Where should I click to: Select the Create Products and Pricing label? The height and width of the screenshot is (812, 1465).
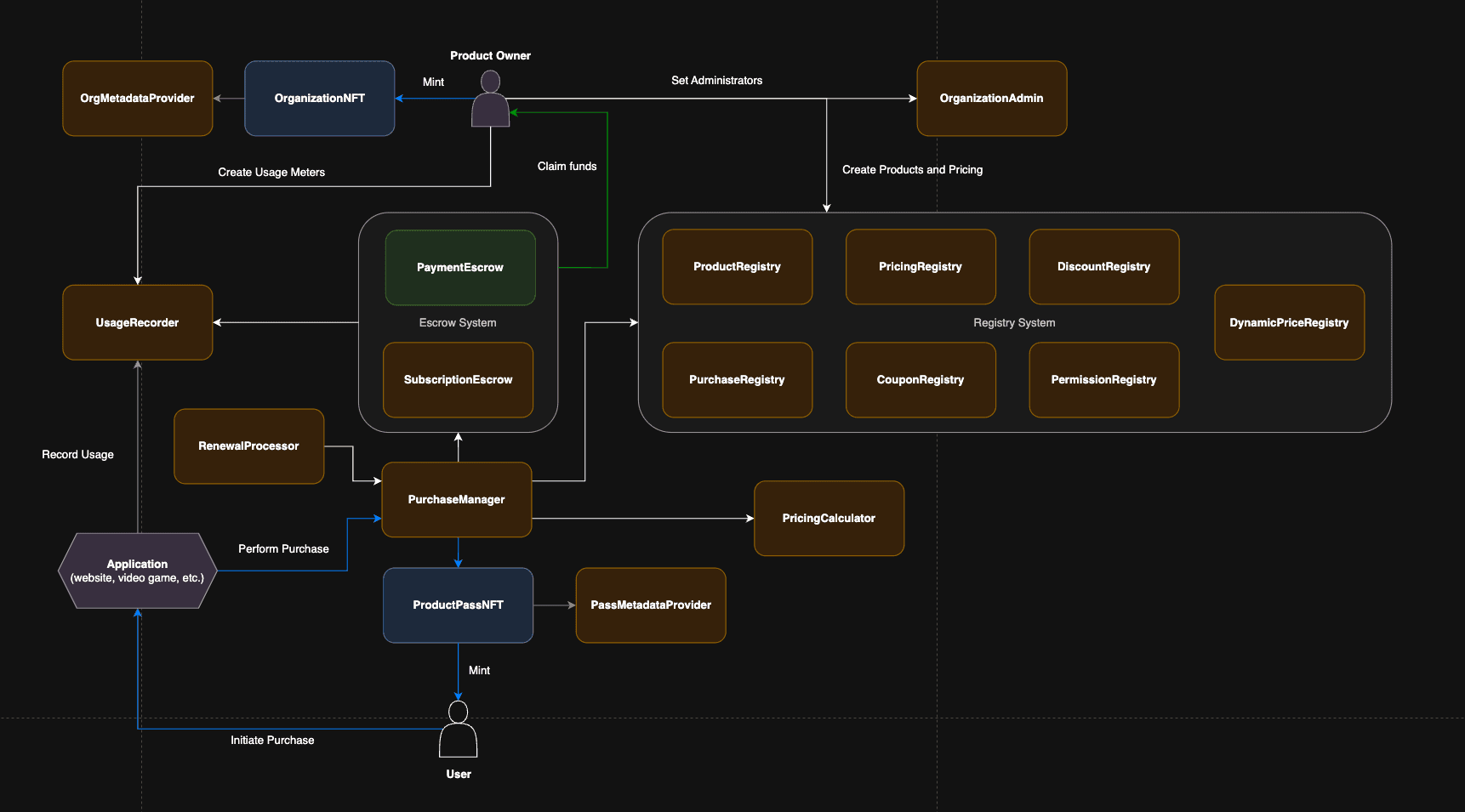[912, 169]
